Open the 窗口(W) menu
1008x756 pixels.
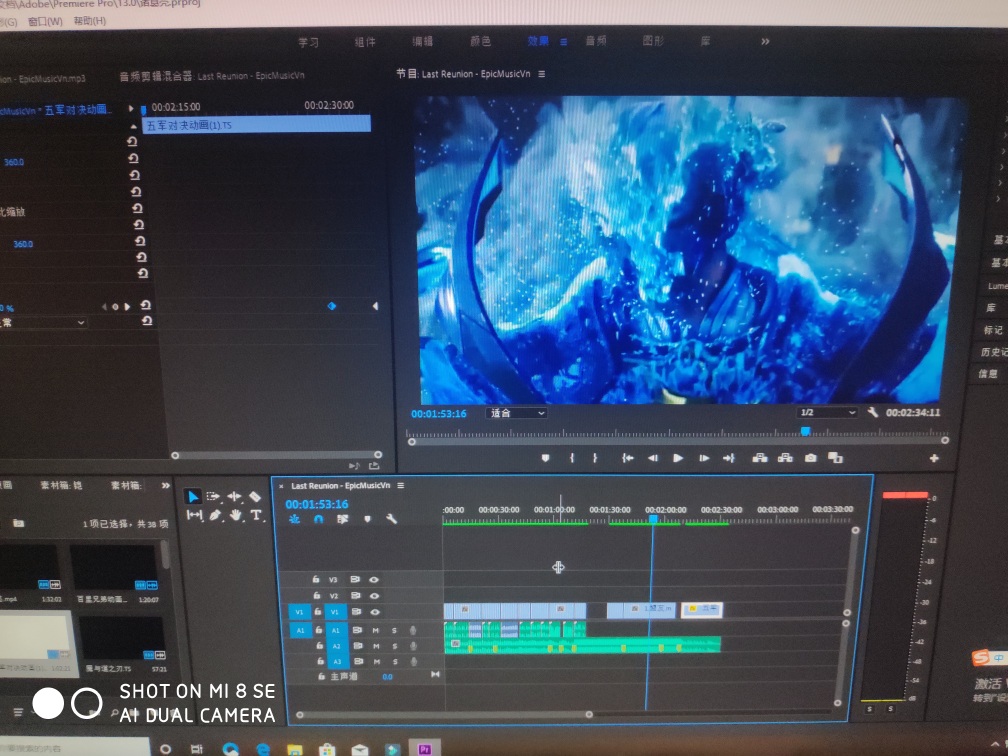coord(45,21)
